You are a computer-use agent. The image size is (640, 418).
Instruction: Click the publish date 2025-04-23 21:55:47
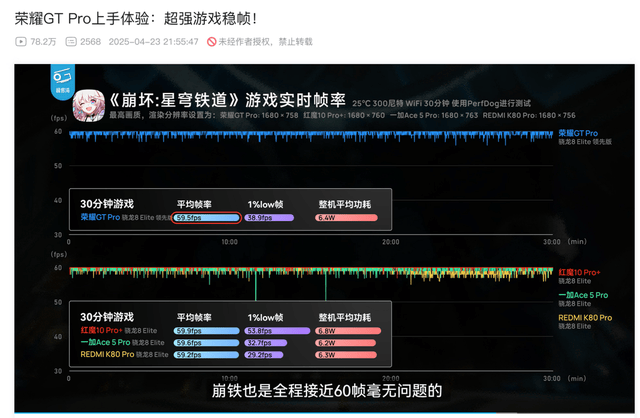pyautogui.click(x=153, y=42)
